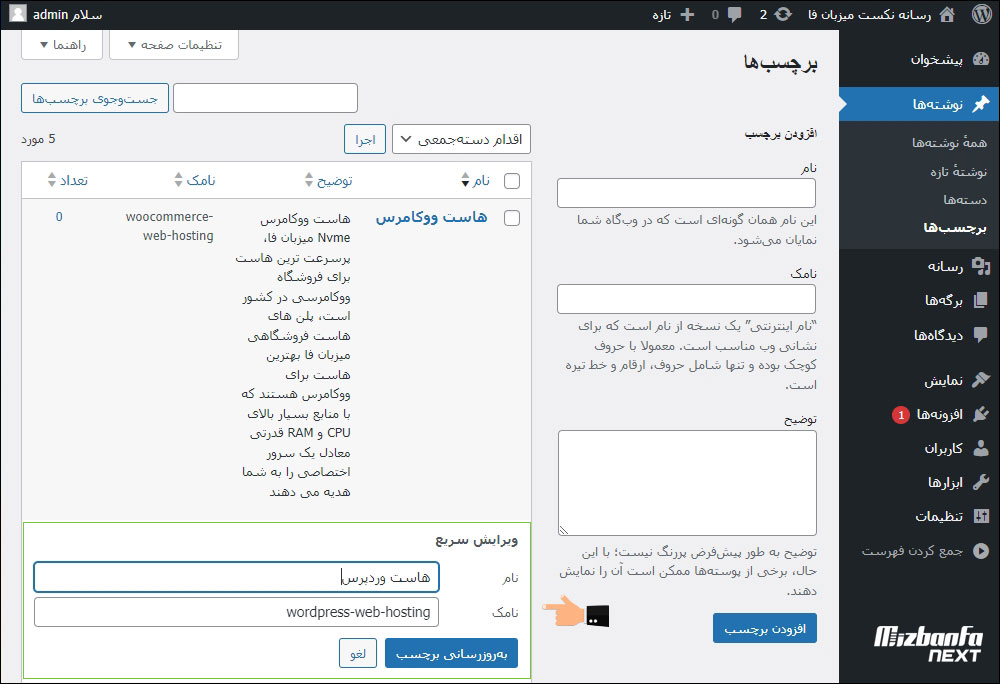Viewport: 1000px width, 684px height.
Task: Click the اجرا apply button
Action: tap(365, 139)
